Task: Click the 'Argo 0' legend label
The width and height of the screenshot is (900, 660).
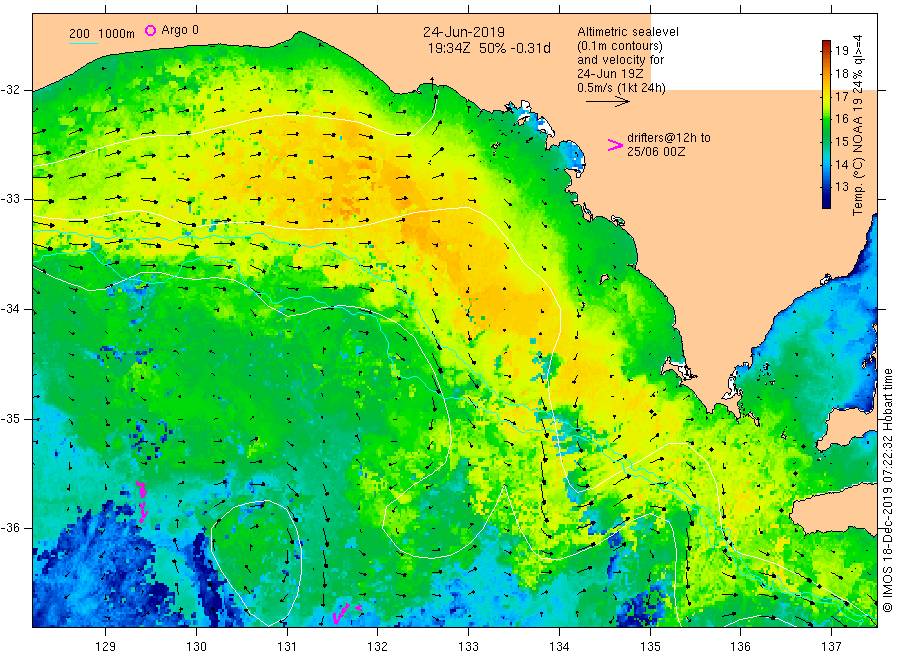Action: click(180, 30)
